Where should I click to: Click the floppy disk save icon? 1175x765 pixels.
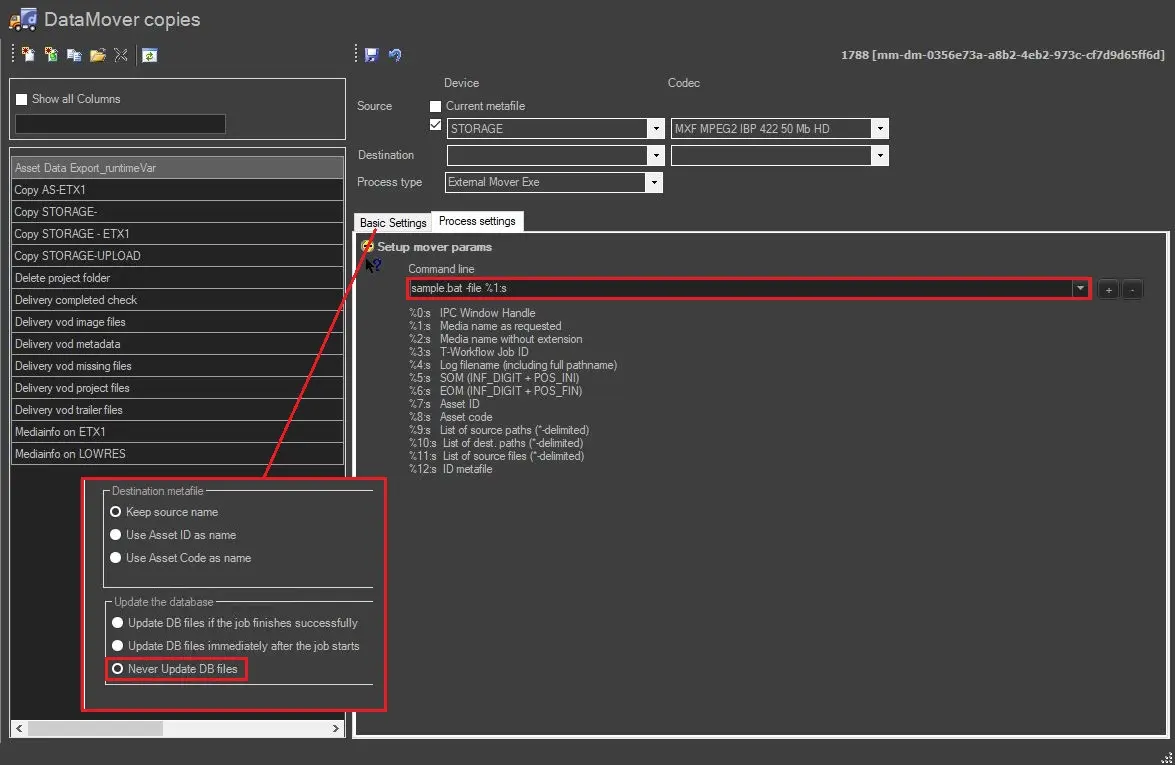pyautogui.click(x=372, y=55)
